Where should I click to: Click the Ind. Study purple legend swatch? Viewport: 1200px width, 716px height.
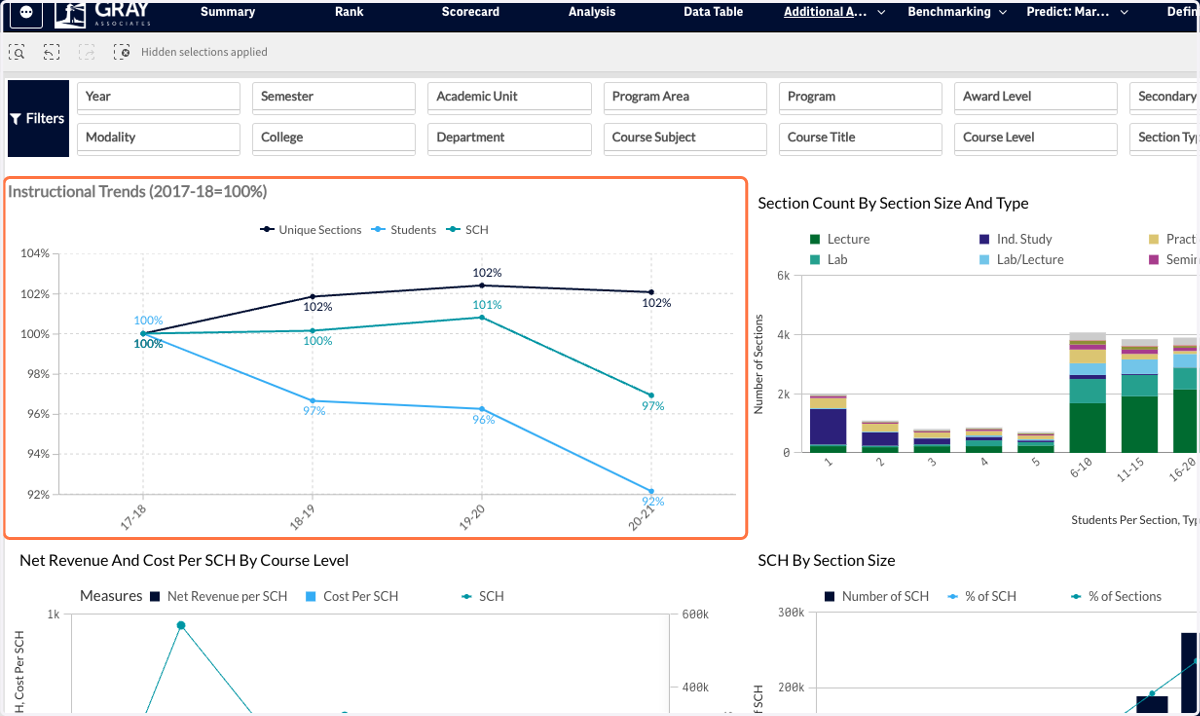985,239
